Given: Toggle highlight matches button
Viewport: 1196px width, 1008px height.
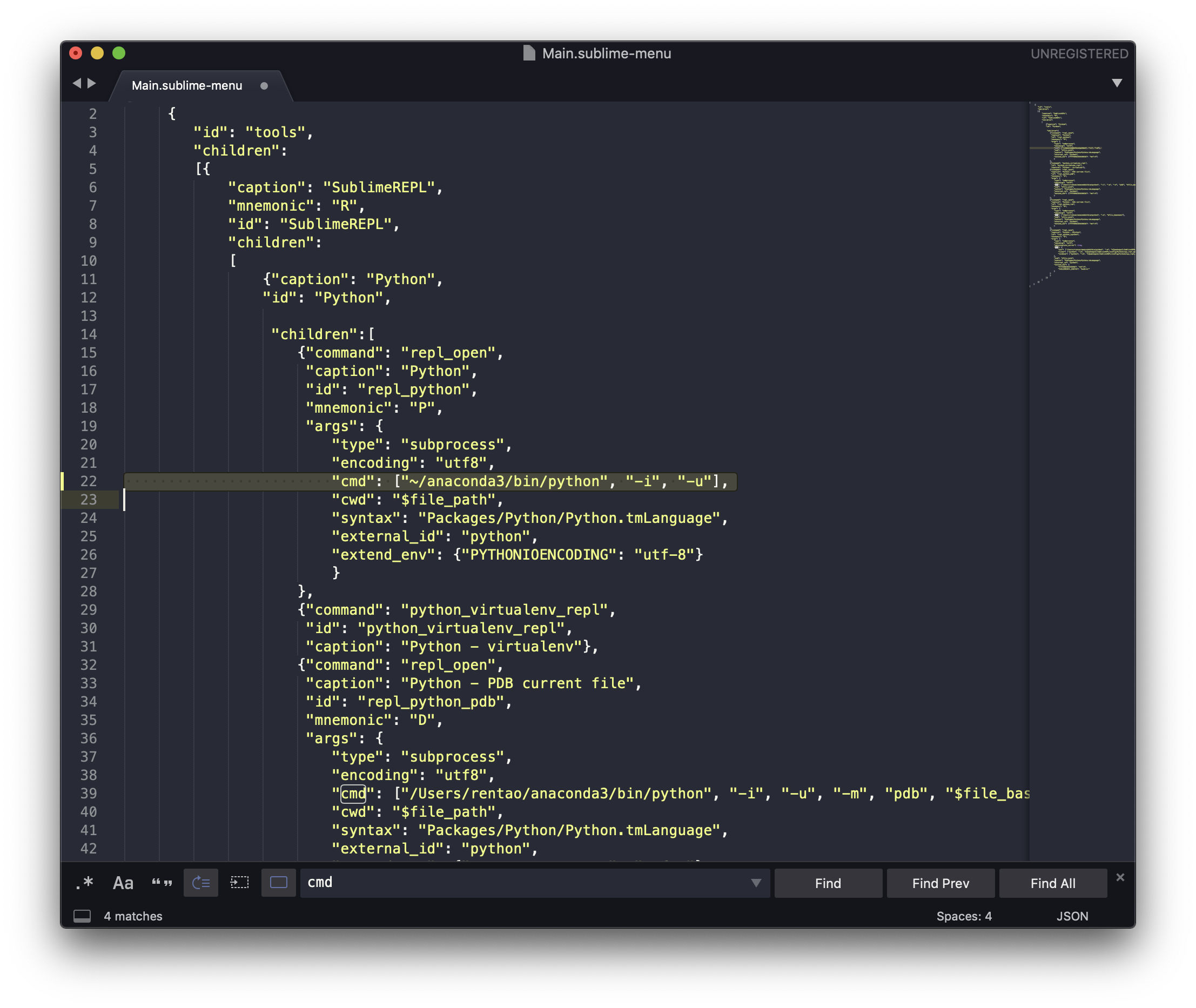Looking at the screenshot, I should [278, 883].
